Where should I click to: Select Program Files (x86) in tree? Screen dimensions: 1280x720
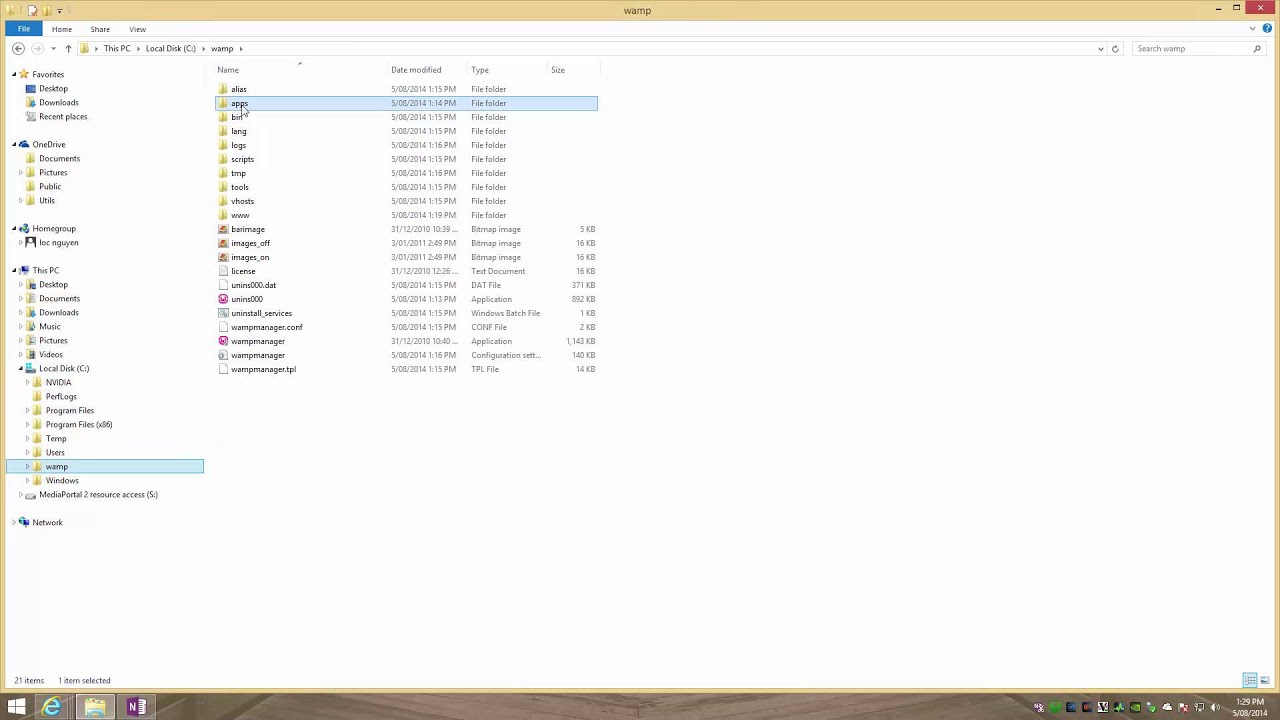coord(78,424)
